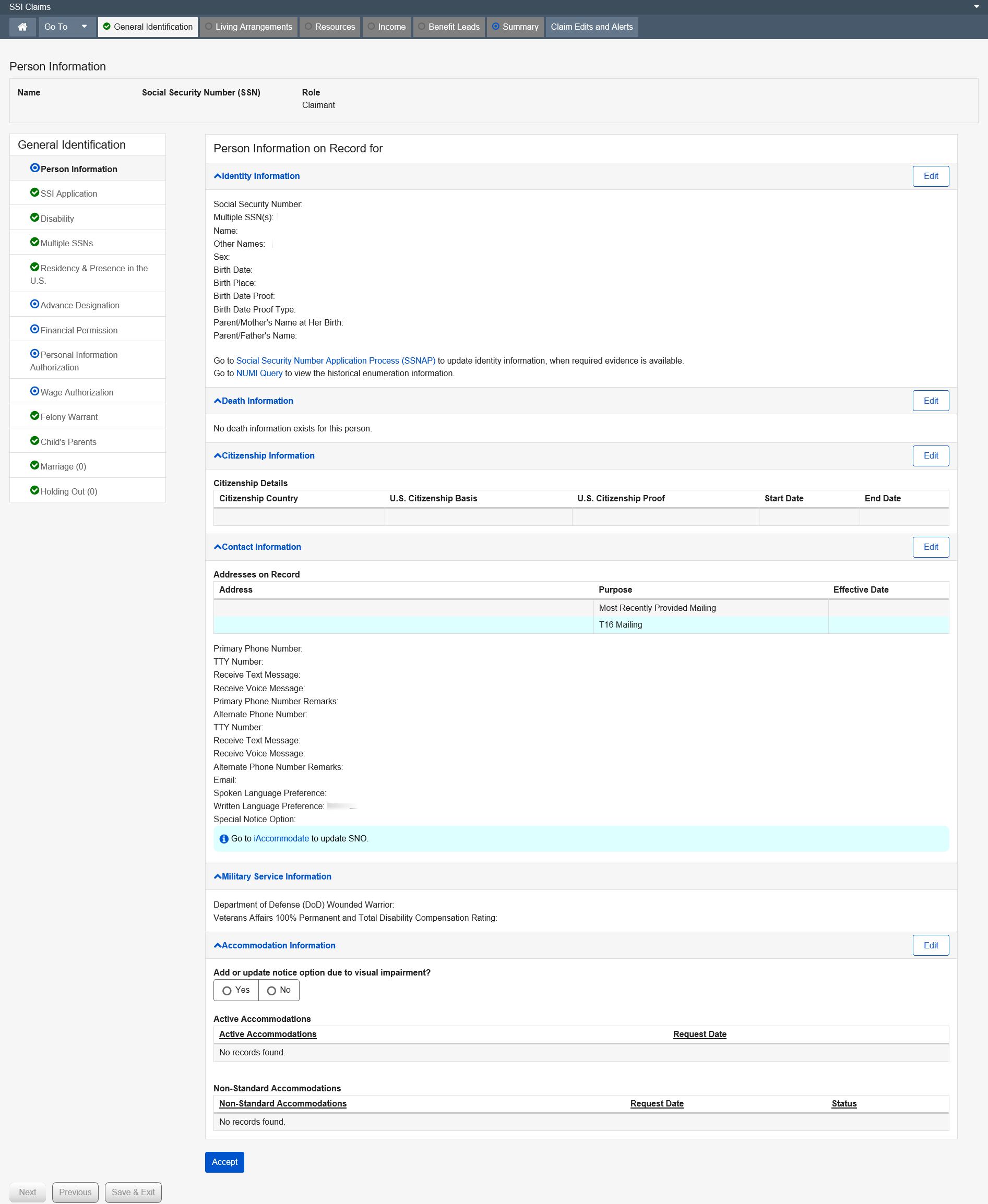Select No for visual impairment notice option

(x=271, y=990)
